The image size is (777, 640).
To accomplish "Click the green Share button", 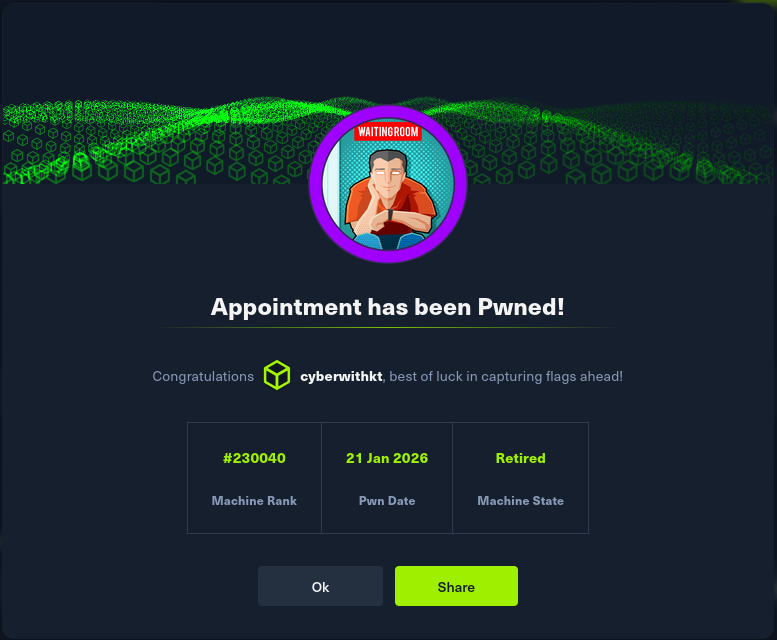I will click(456, 586).
